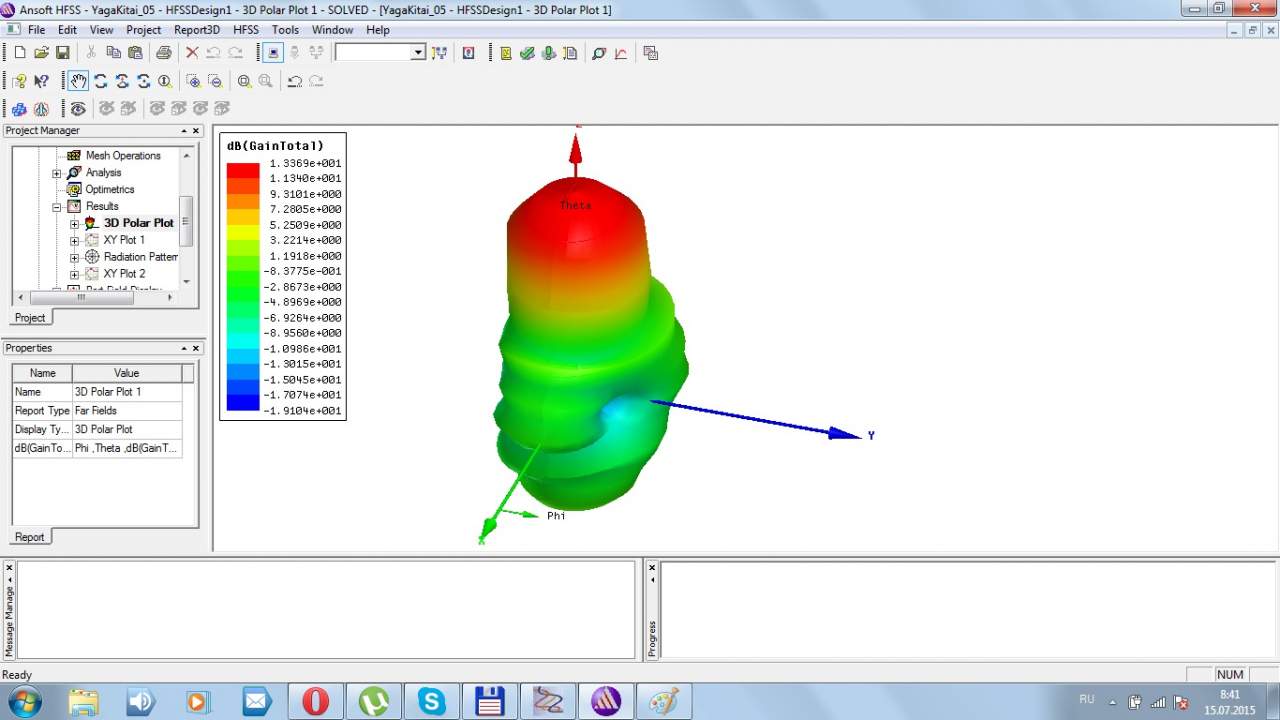Click the Paste clipboard icon
The image size is (1280, 720).
[x=133, y=53]
